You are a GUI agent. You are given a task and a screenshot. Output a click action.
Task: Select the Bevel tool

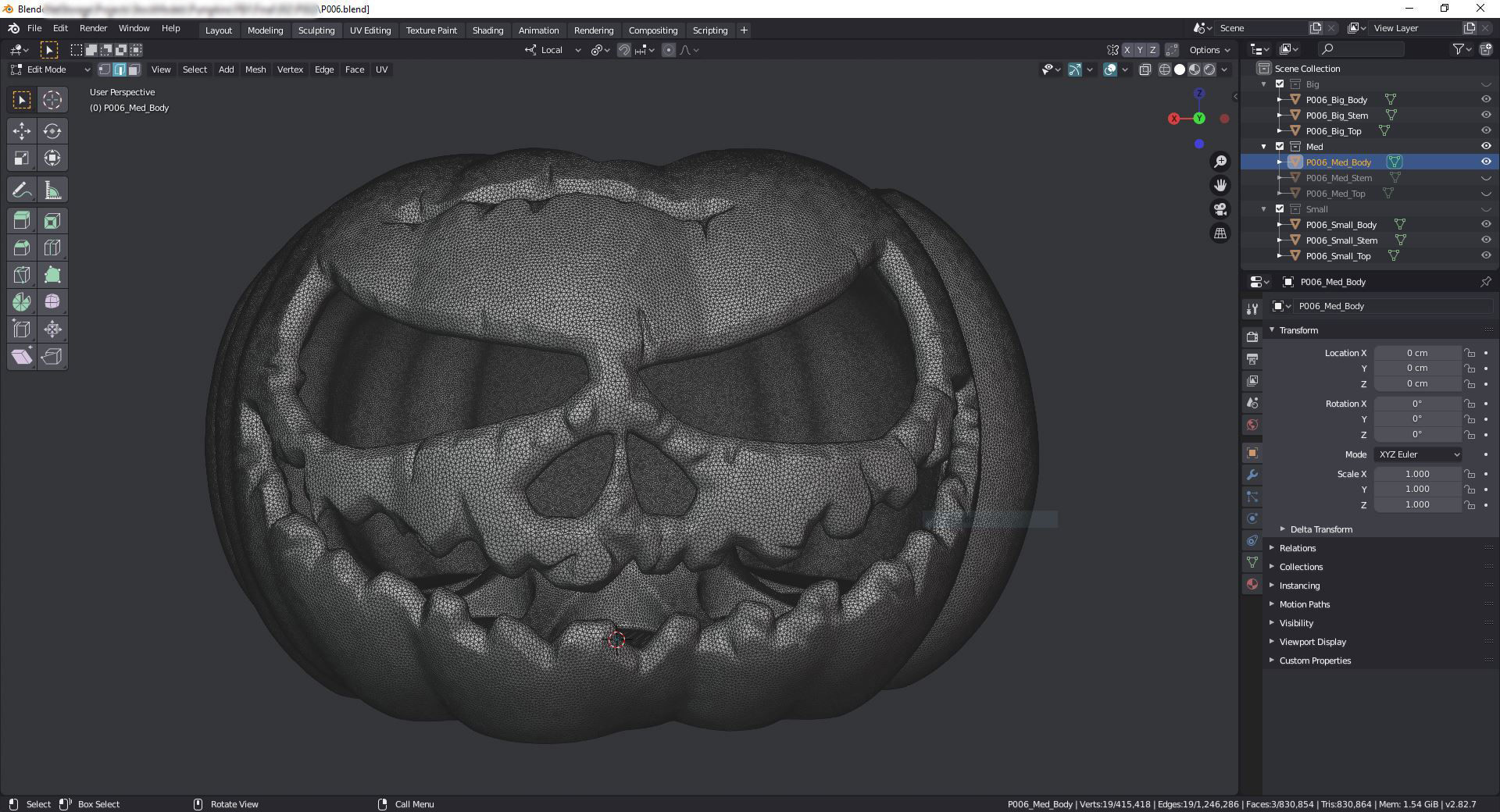[22, 248]
